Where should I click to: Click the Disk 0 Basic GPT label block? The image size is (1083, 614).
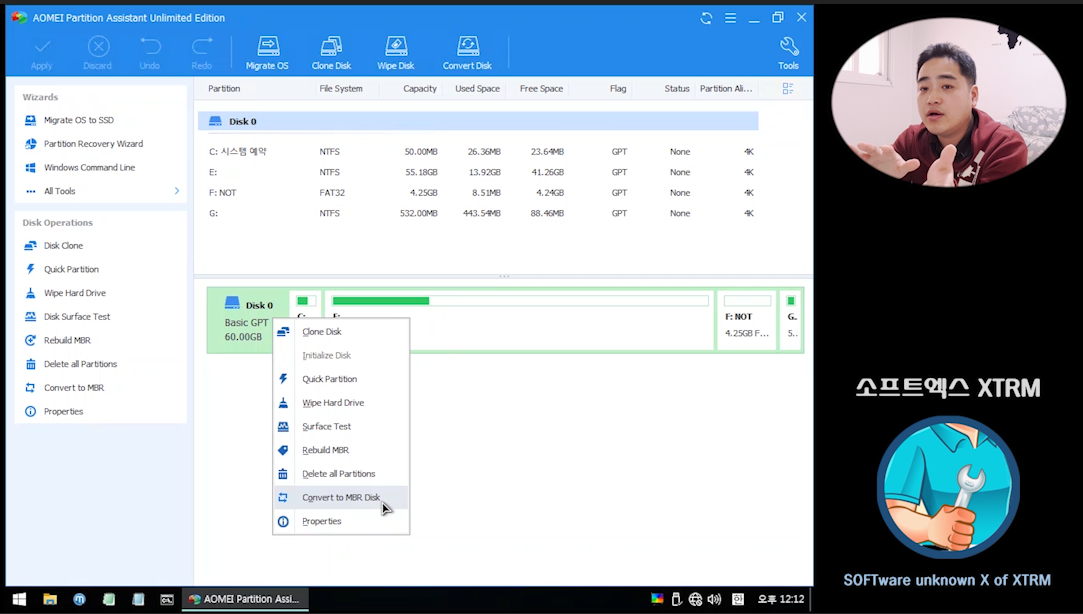click(248, 320)
